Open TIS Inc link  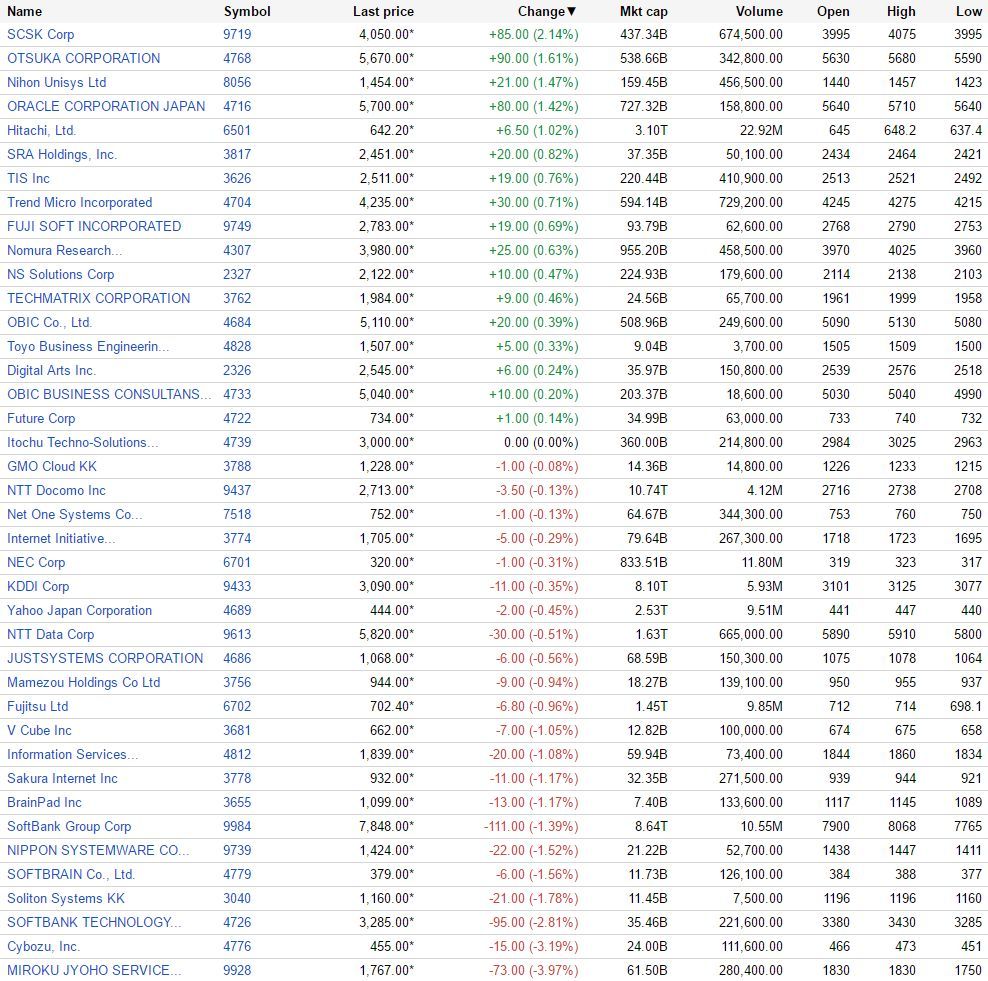coord(28,178)
